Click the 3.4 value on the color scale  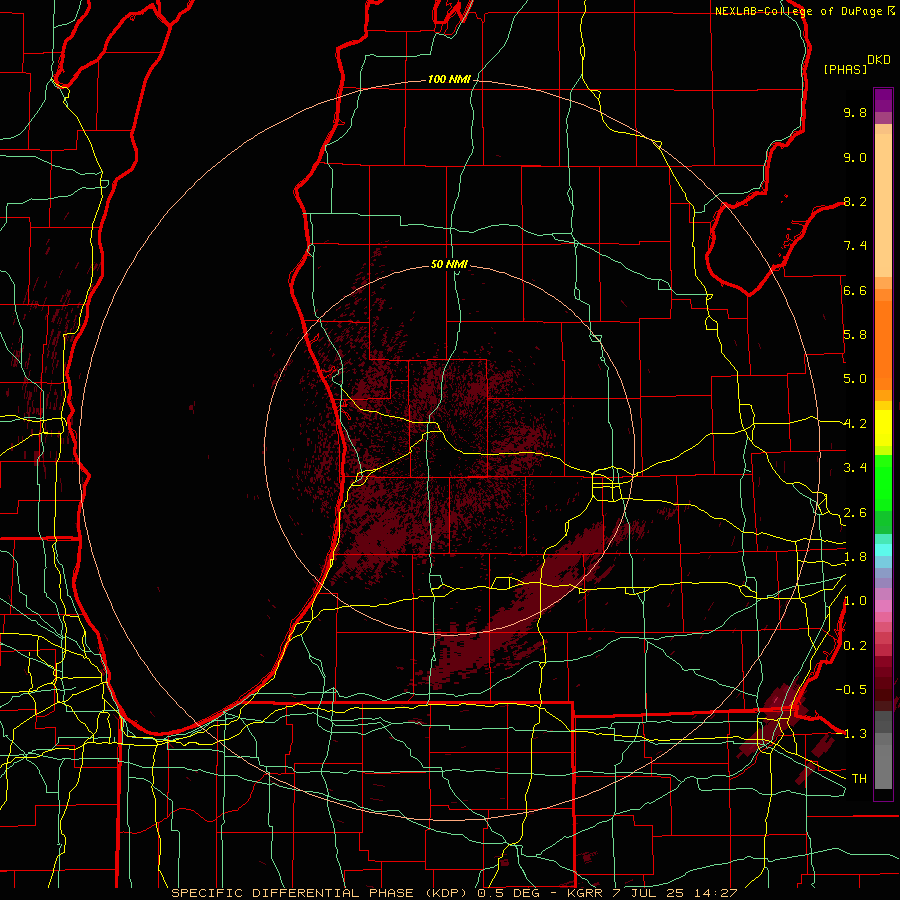click(855, 468)
